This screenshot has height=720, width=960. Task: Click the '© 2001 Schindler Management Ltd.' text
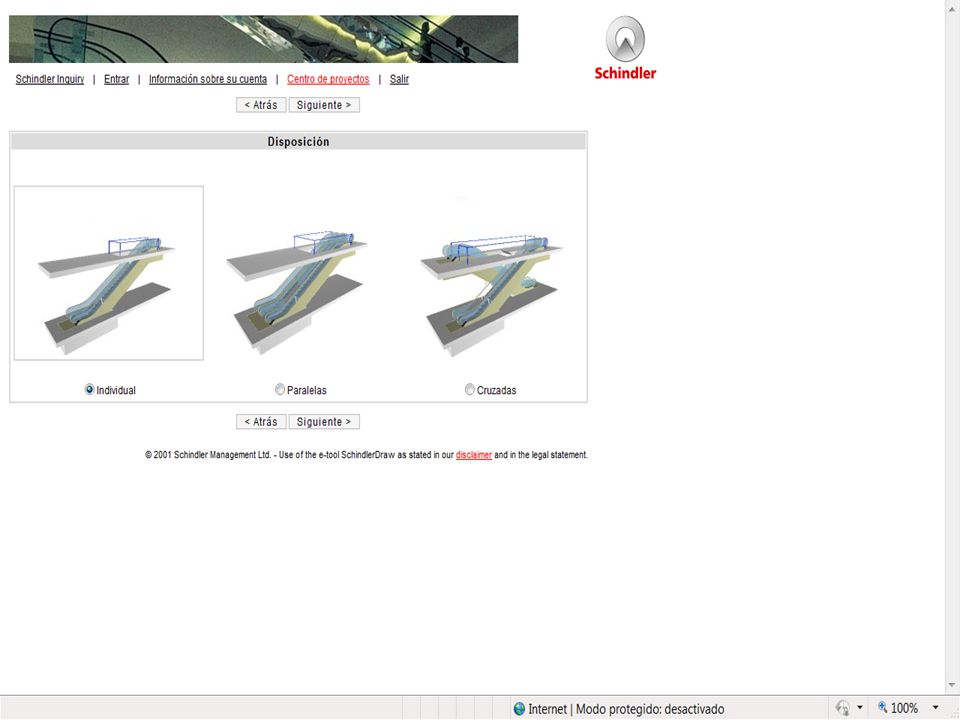click(208, 455)
